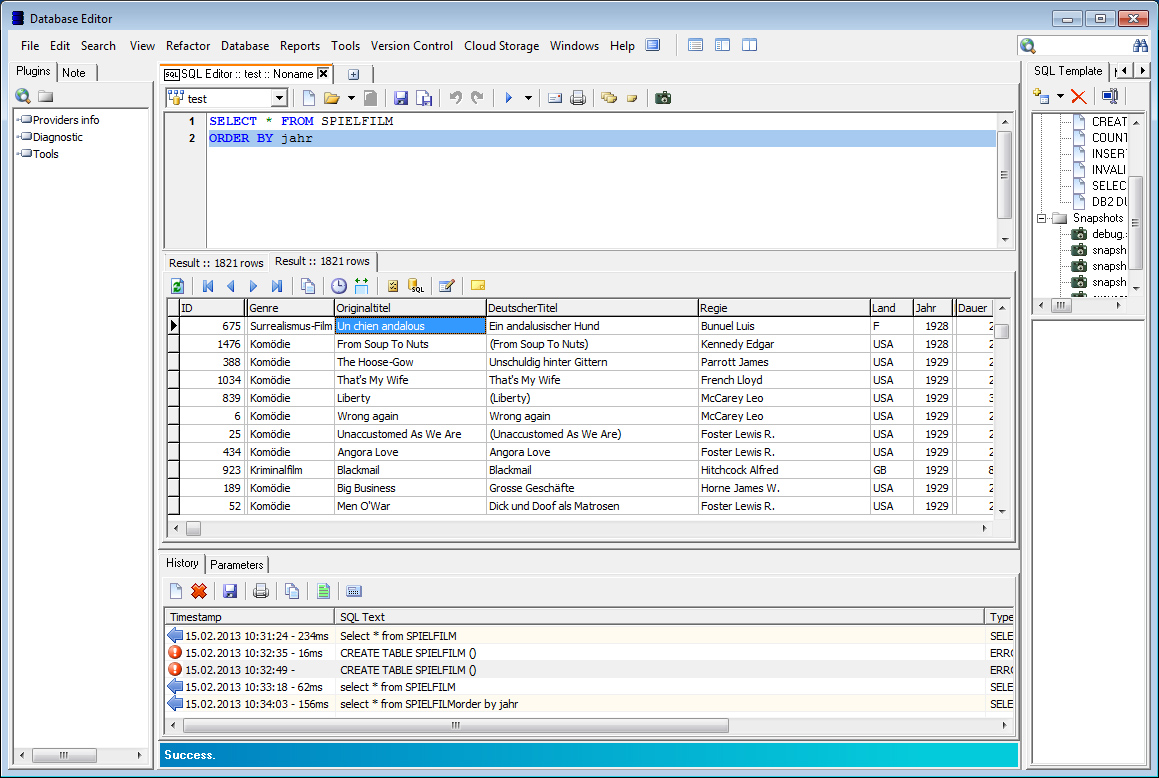This screenshot has height=778, width=1159.
Task: Click the clock icon in result toolbar
Action: (x=339, y=286)
